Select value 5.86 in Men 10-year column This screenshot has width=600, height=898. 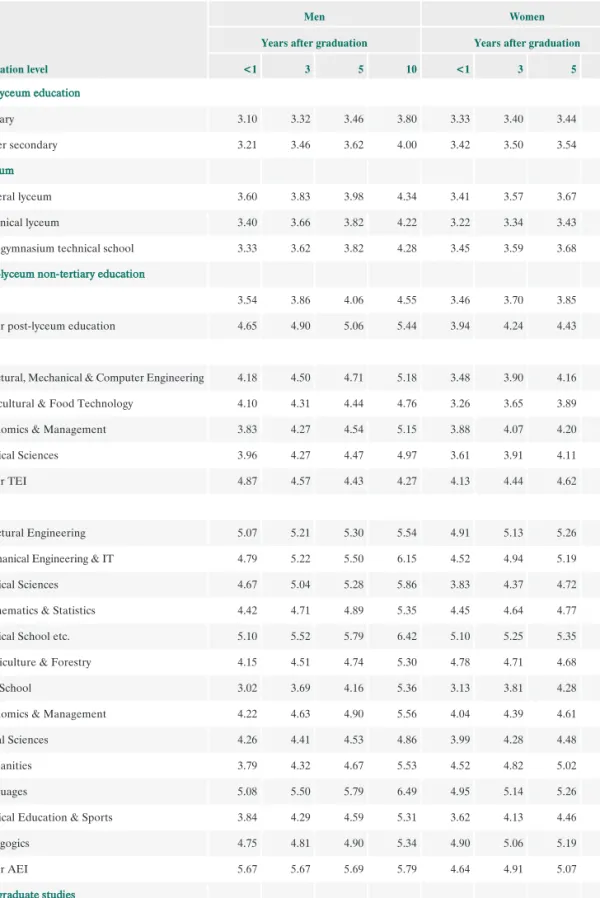[406, 585]
